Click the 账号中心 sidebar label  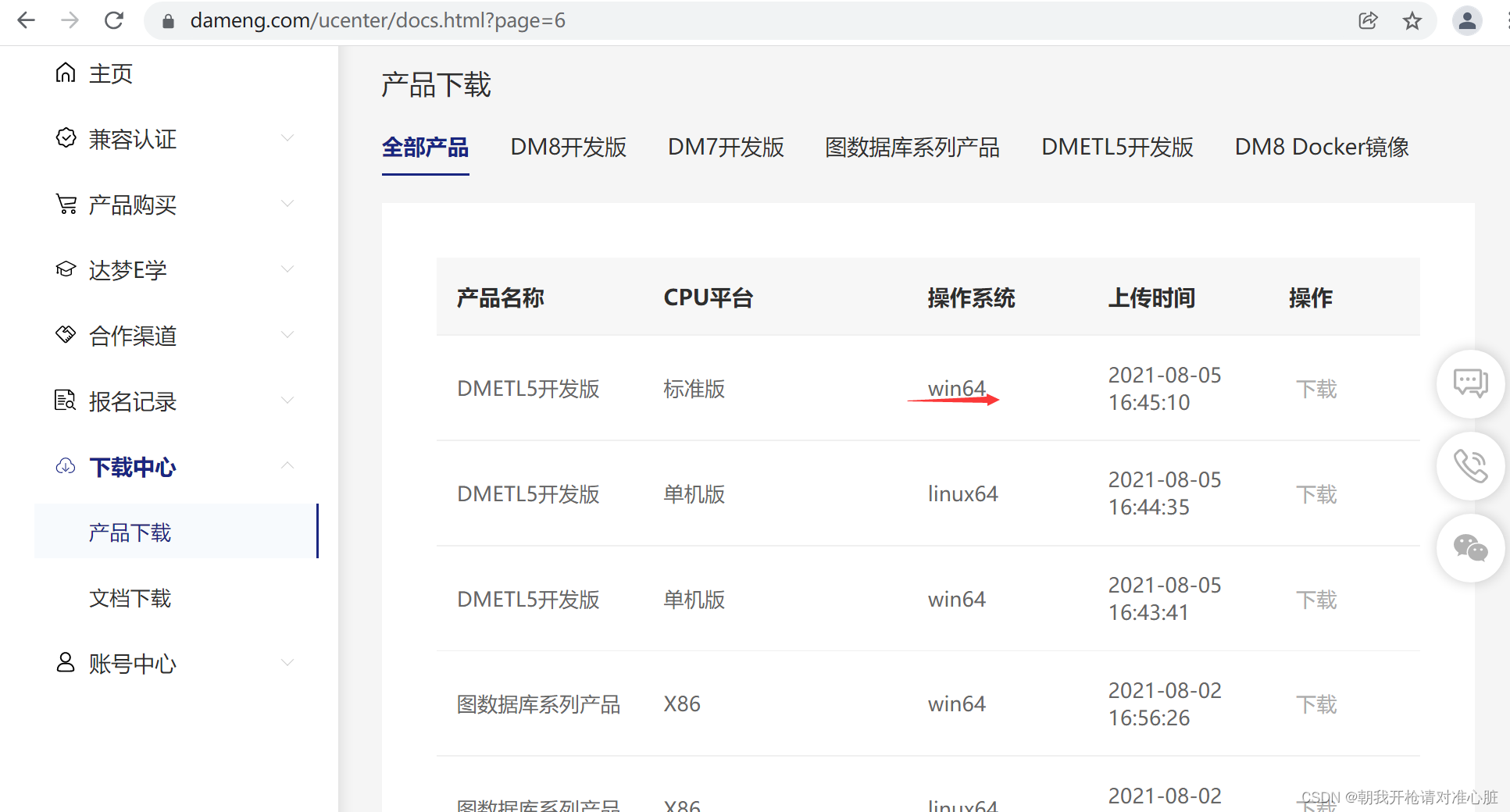click(132, 664)
